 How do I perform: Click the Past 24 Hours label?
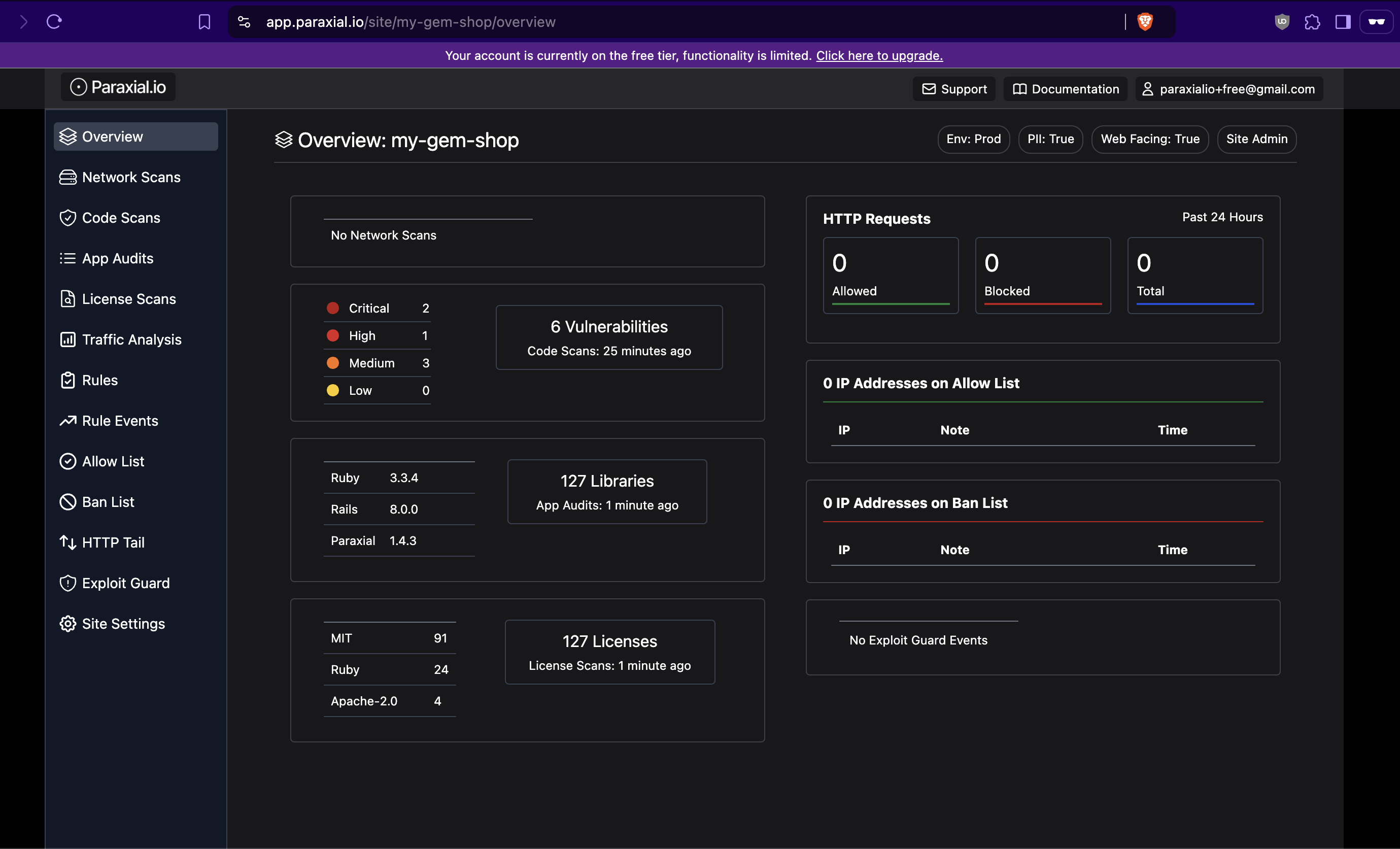pyautogui.click(x=1222, y=217)
